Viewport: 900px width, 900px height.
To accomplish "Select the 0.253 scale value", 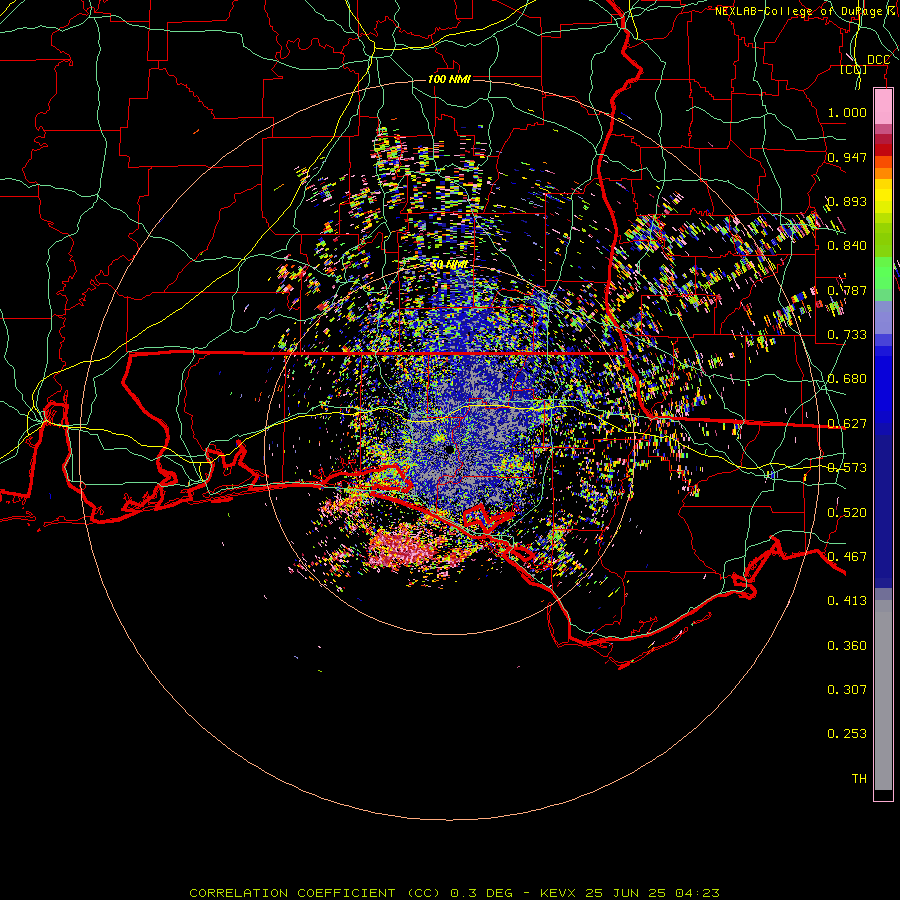I will point(847,734).
